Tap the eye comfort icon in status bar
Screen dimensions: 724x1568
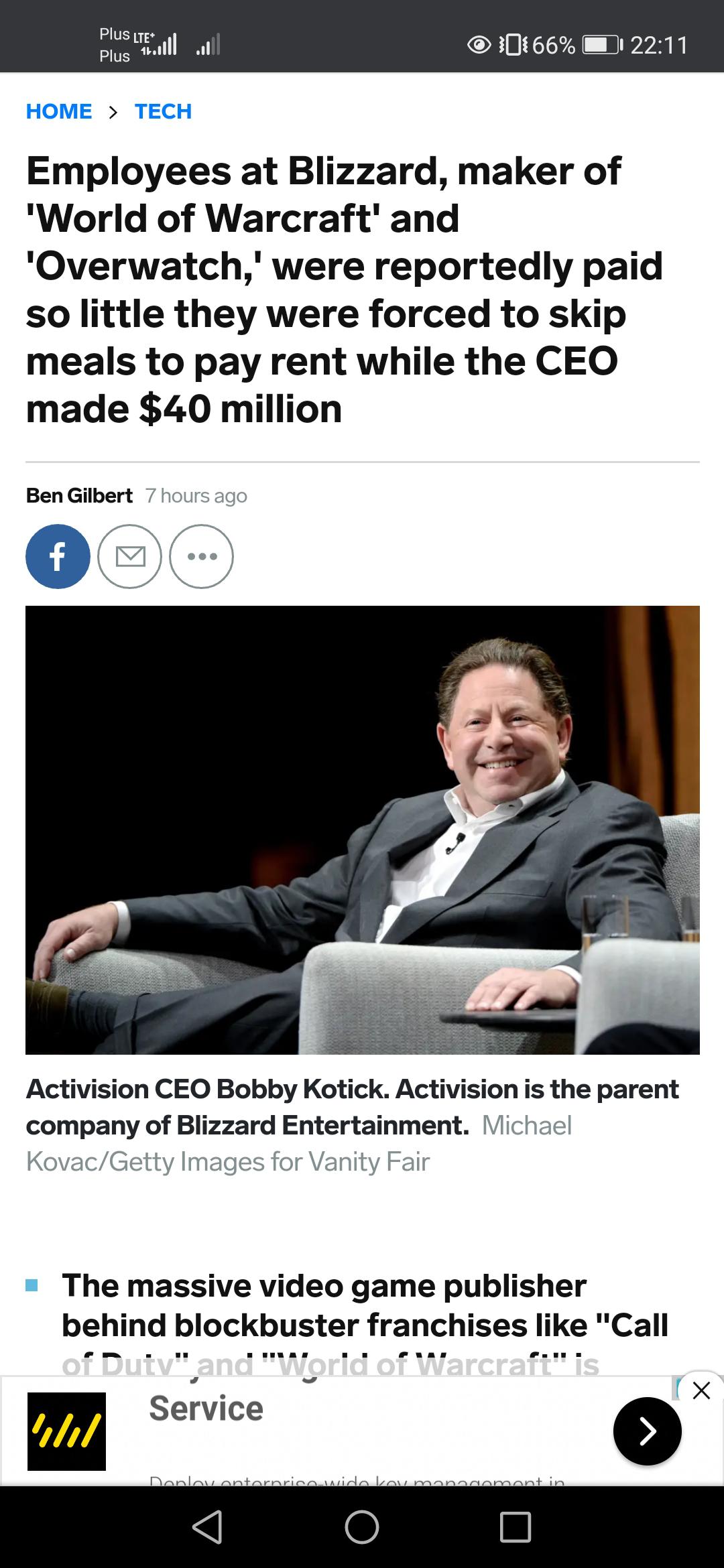479,46
